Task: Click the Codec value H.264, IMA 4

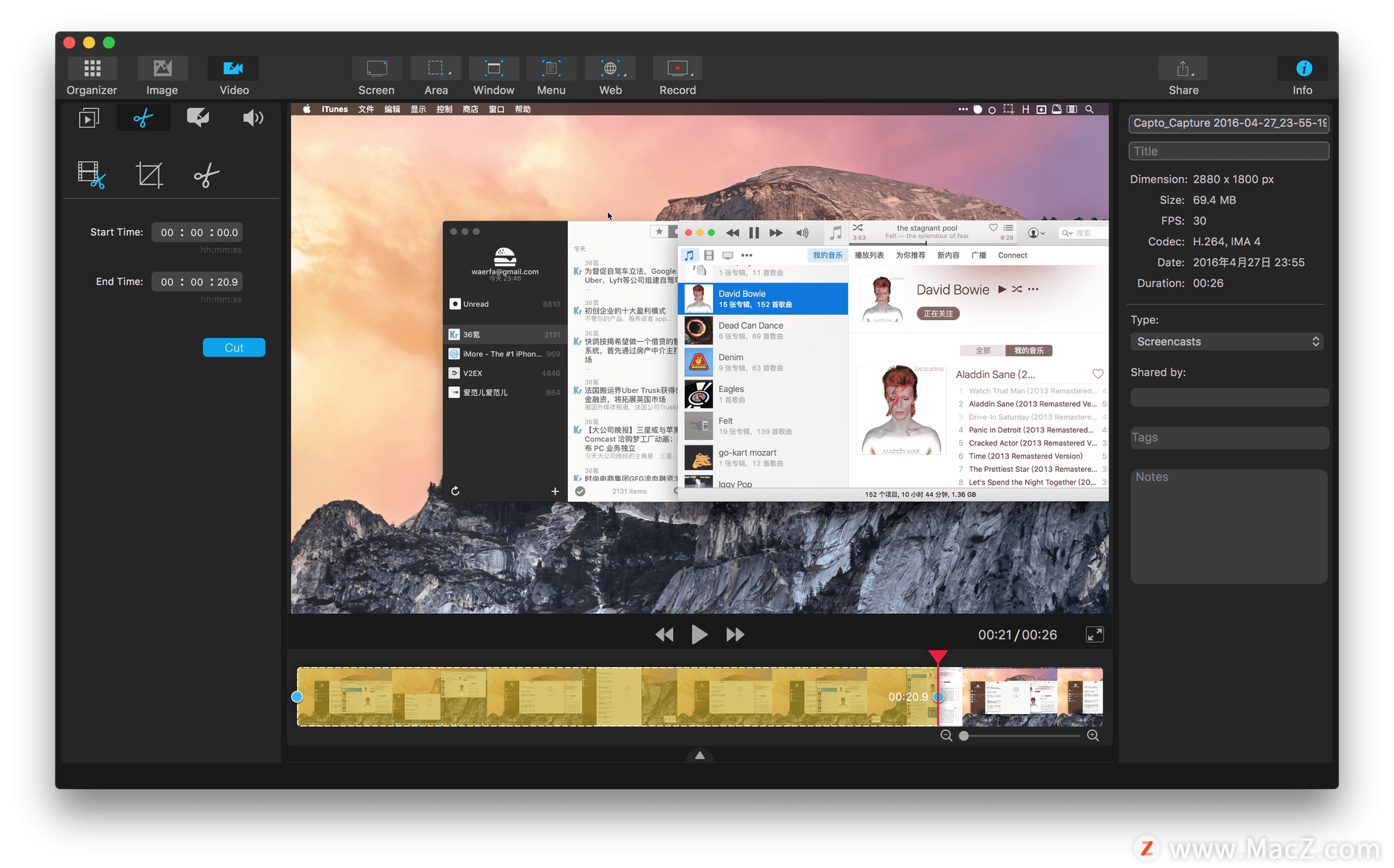Action: pos(1226,242)
